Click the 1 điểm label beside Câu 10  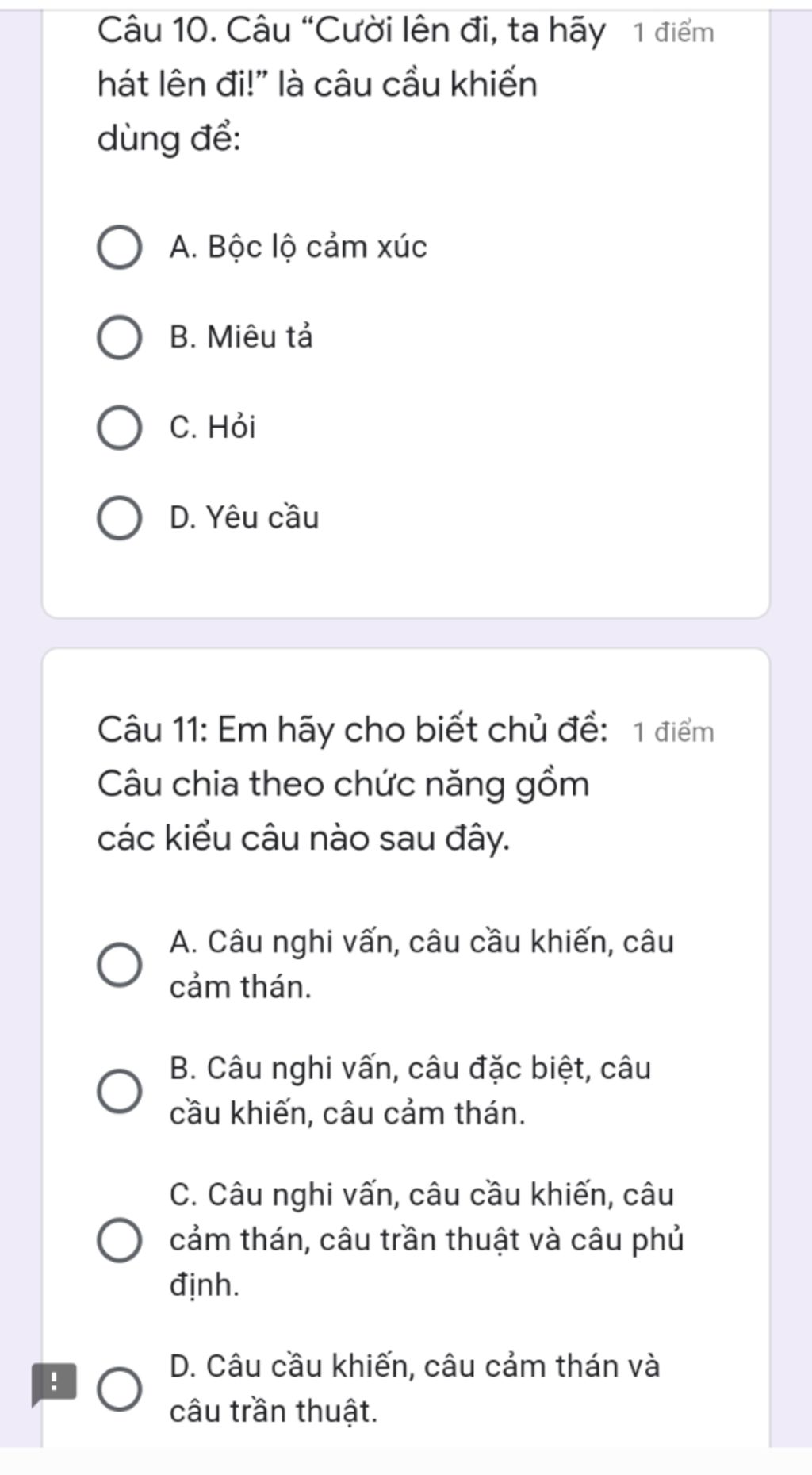click(x=674, y=33)
